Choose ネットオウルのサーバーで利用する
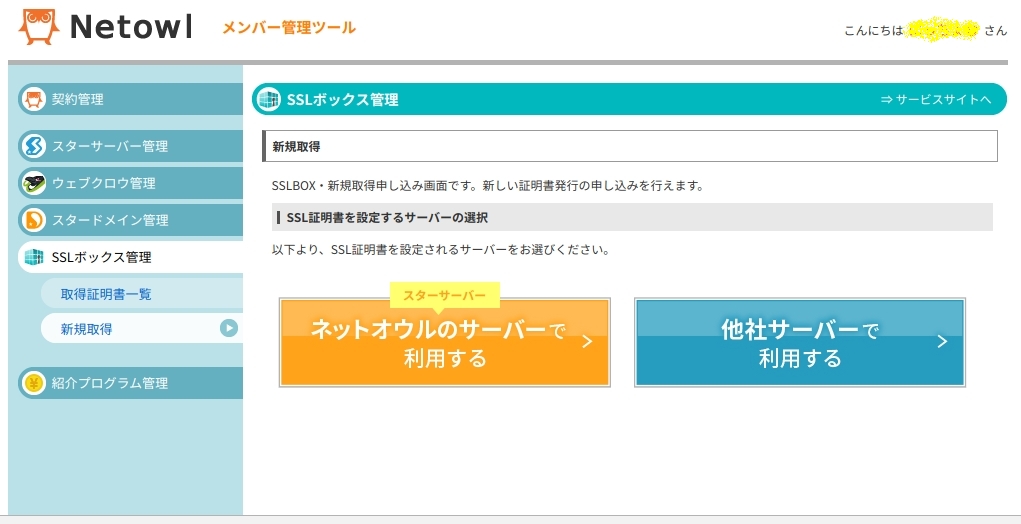Screen dimensions: 1021x524 tap(445, 342)
